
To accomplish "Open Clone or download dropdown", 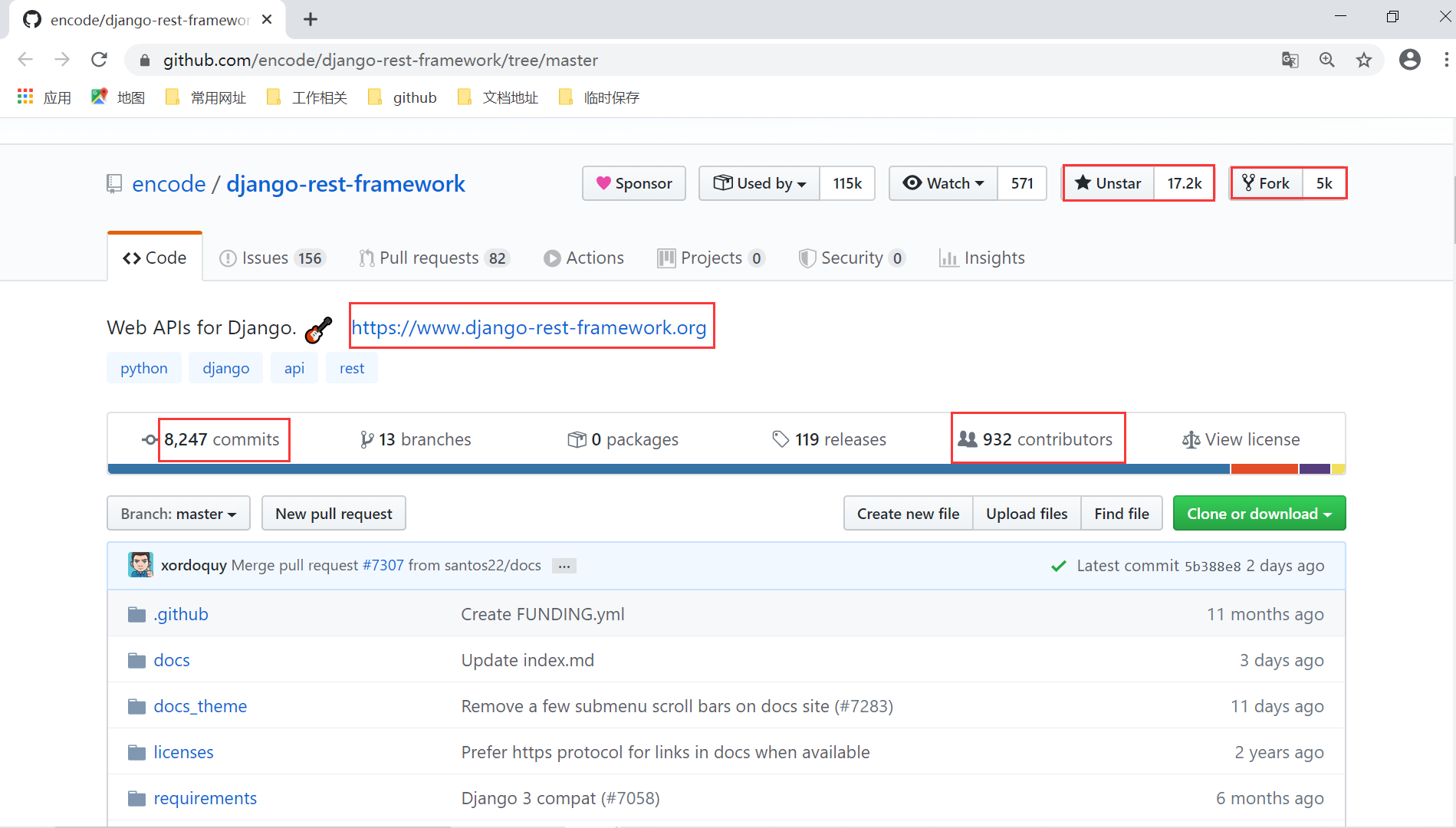I will coord(1259,514).
